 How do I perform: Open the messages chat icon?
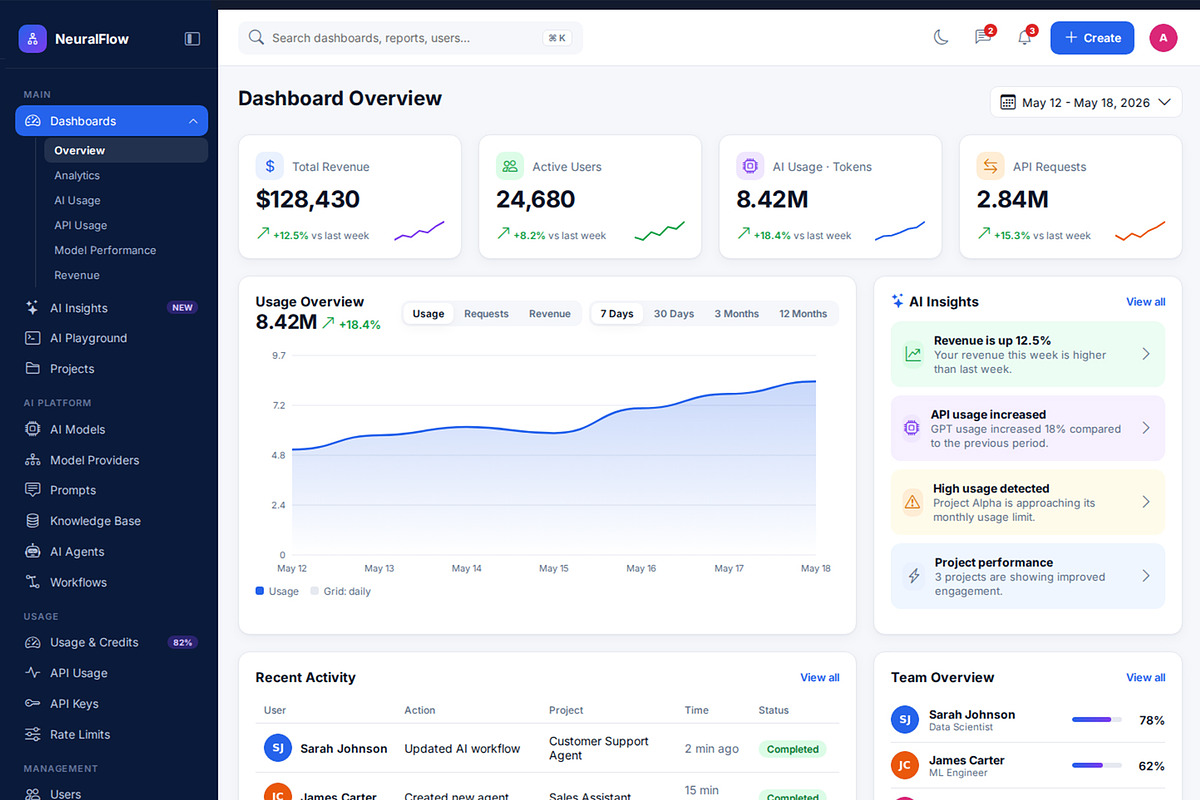[982, 38]
